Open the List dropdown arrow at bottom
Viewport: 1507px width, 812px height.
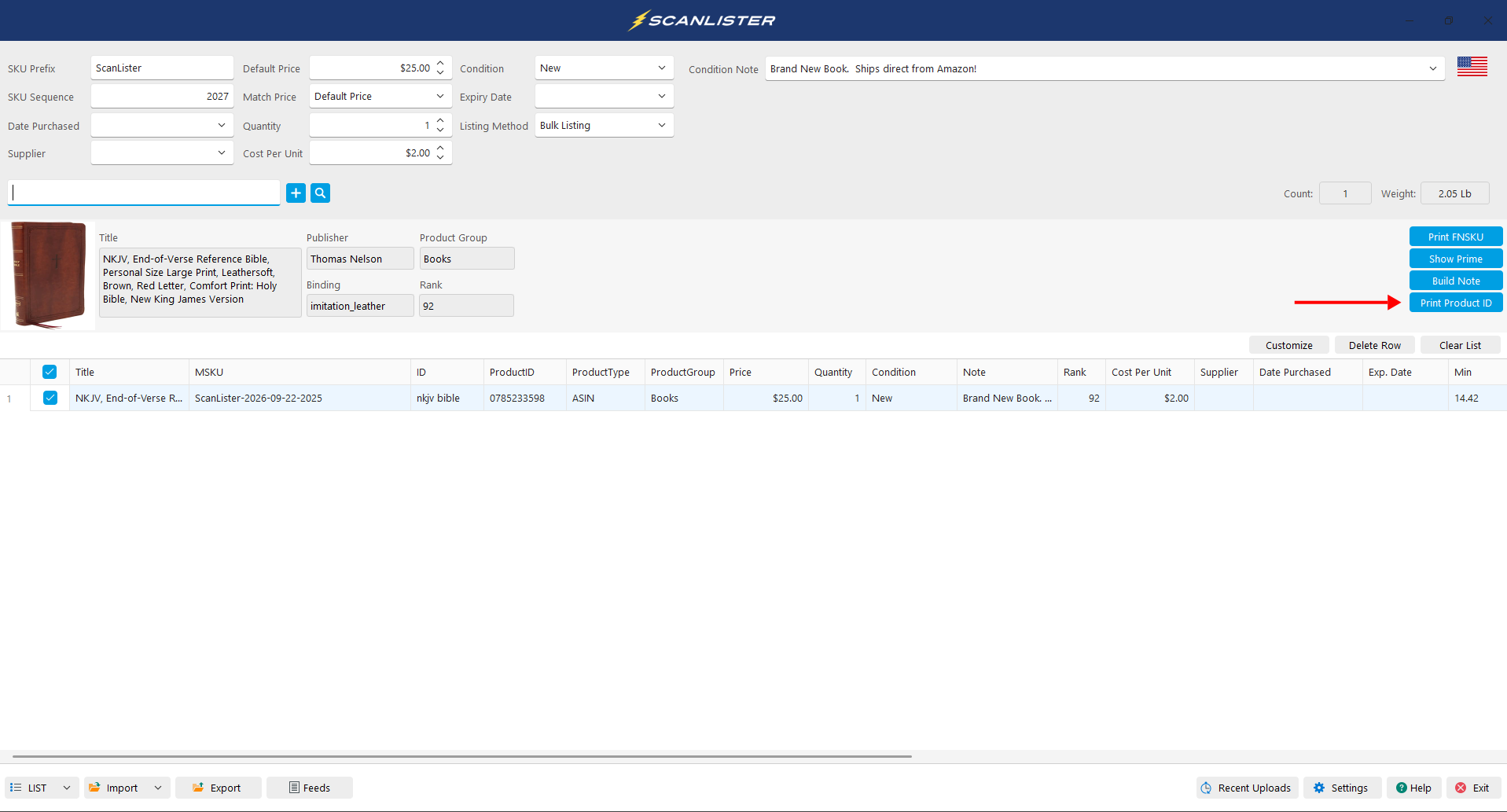click(67, 788)
